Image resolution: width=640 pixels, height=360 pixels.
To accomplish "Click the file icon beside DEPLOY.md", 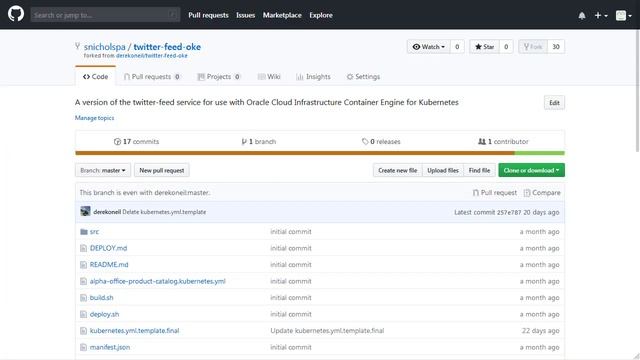I will (x=84, y=248).
